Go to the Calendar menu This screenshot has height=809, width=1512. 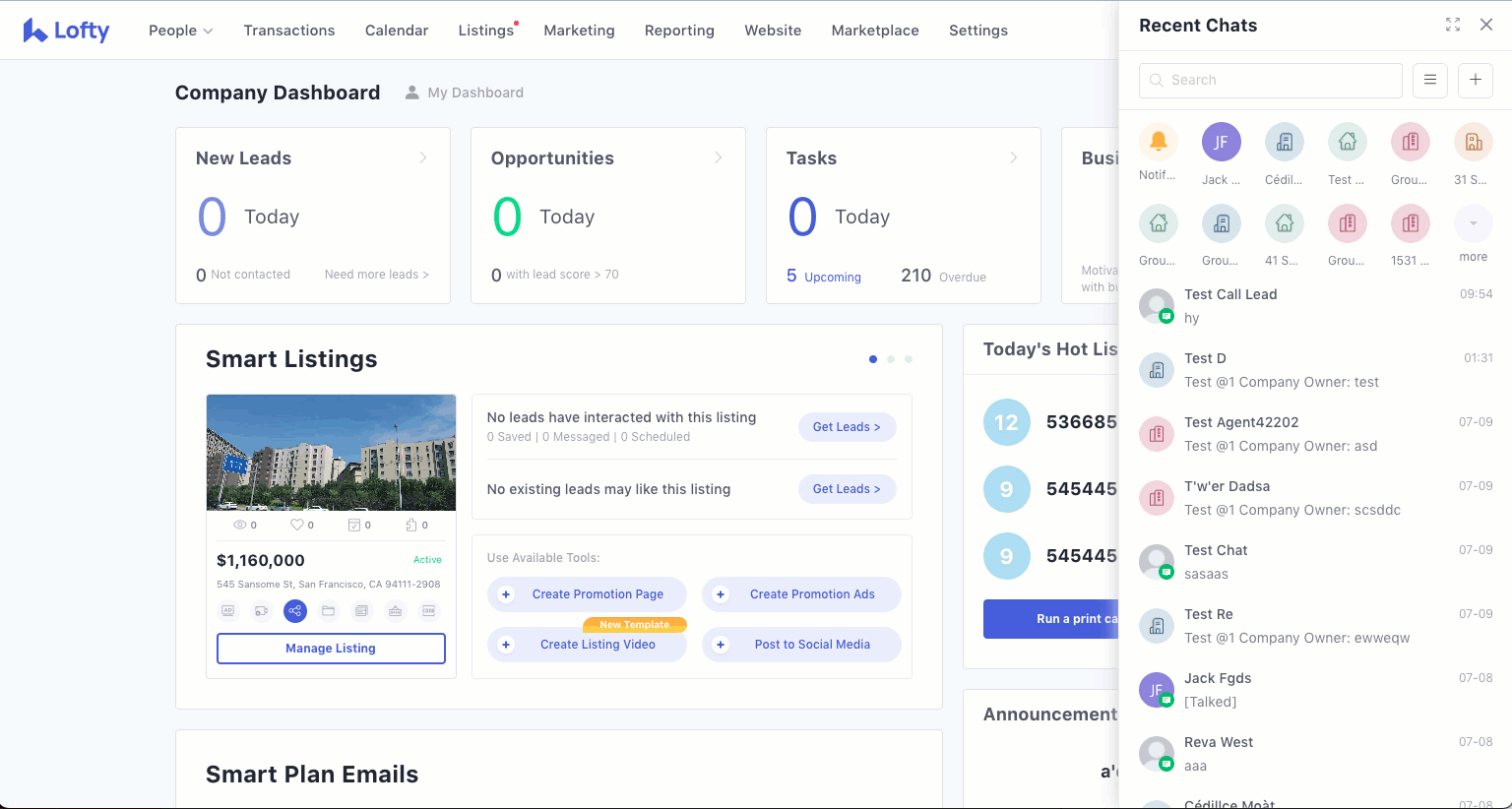pyautogui.click(x=397, y=31)
